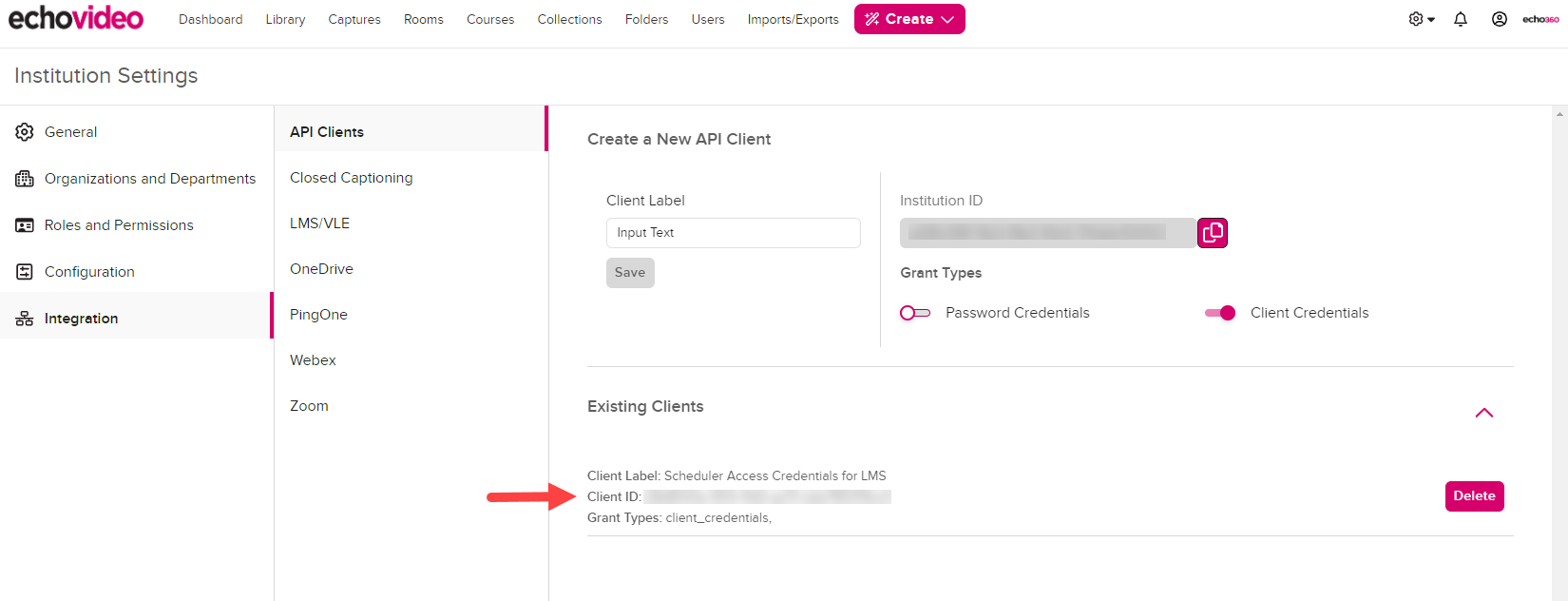Click the scrollbar up arrow

1559,114
